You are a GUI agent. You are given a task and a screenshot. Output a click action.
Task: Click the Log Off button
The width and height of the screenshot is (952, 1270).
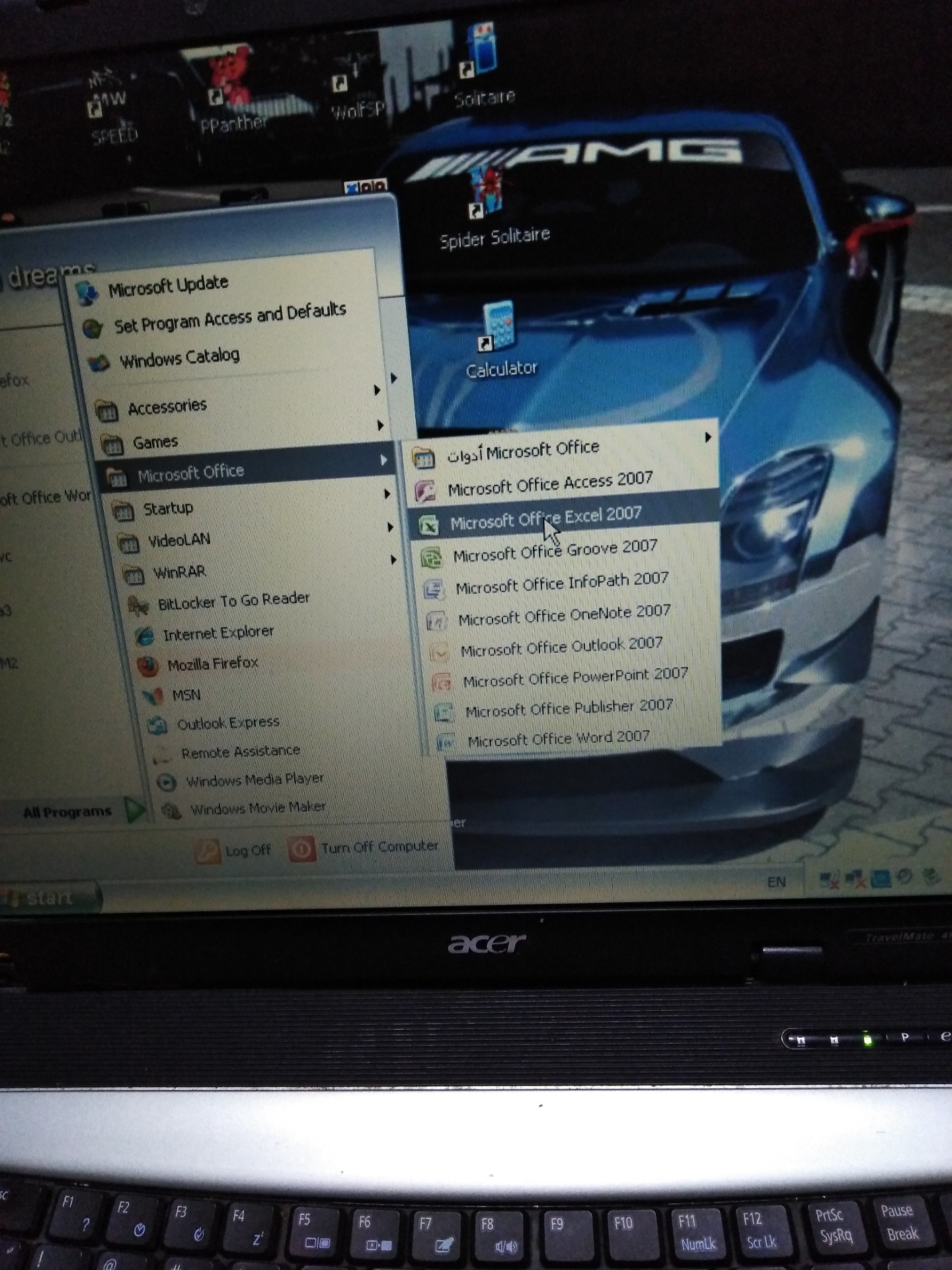pos(233,850)
